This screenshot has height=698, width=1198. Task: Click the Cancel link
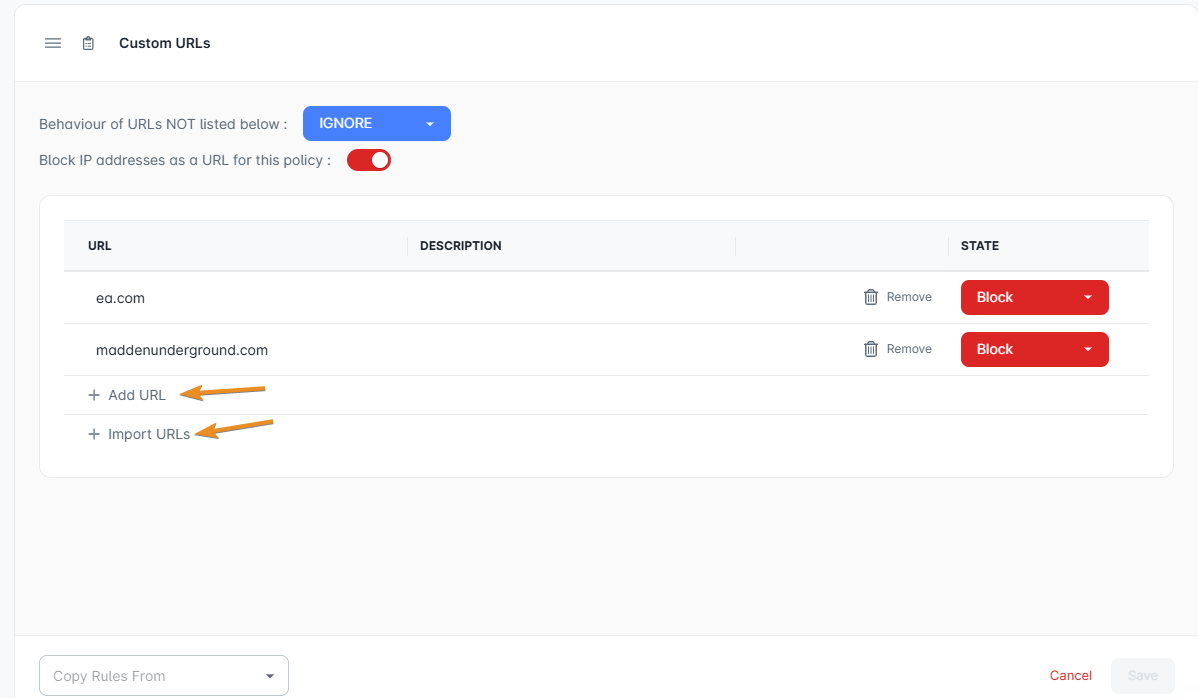(1070, 675)
